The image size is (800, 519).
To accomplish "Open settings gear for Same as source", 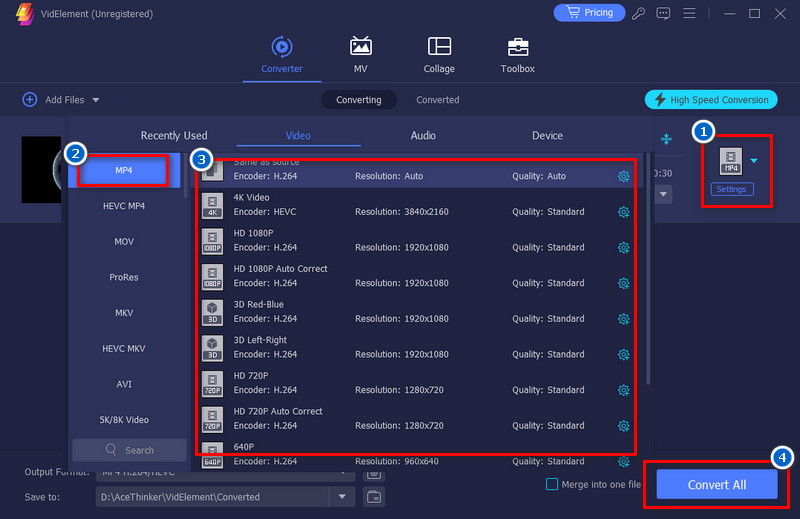I will 623,177.
